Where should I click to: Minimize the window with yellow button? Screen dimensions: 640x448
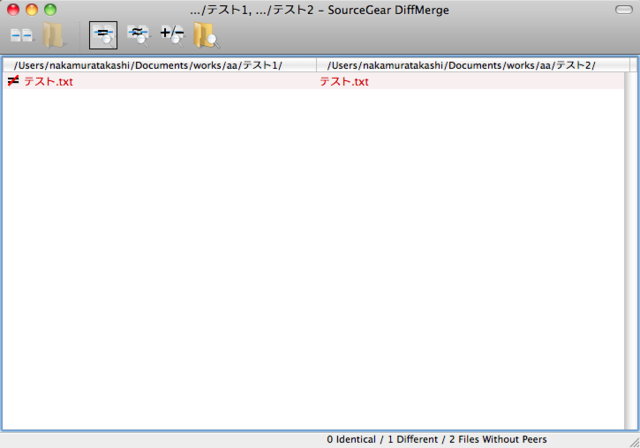(31, 10)
